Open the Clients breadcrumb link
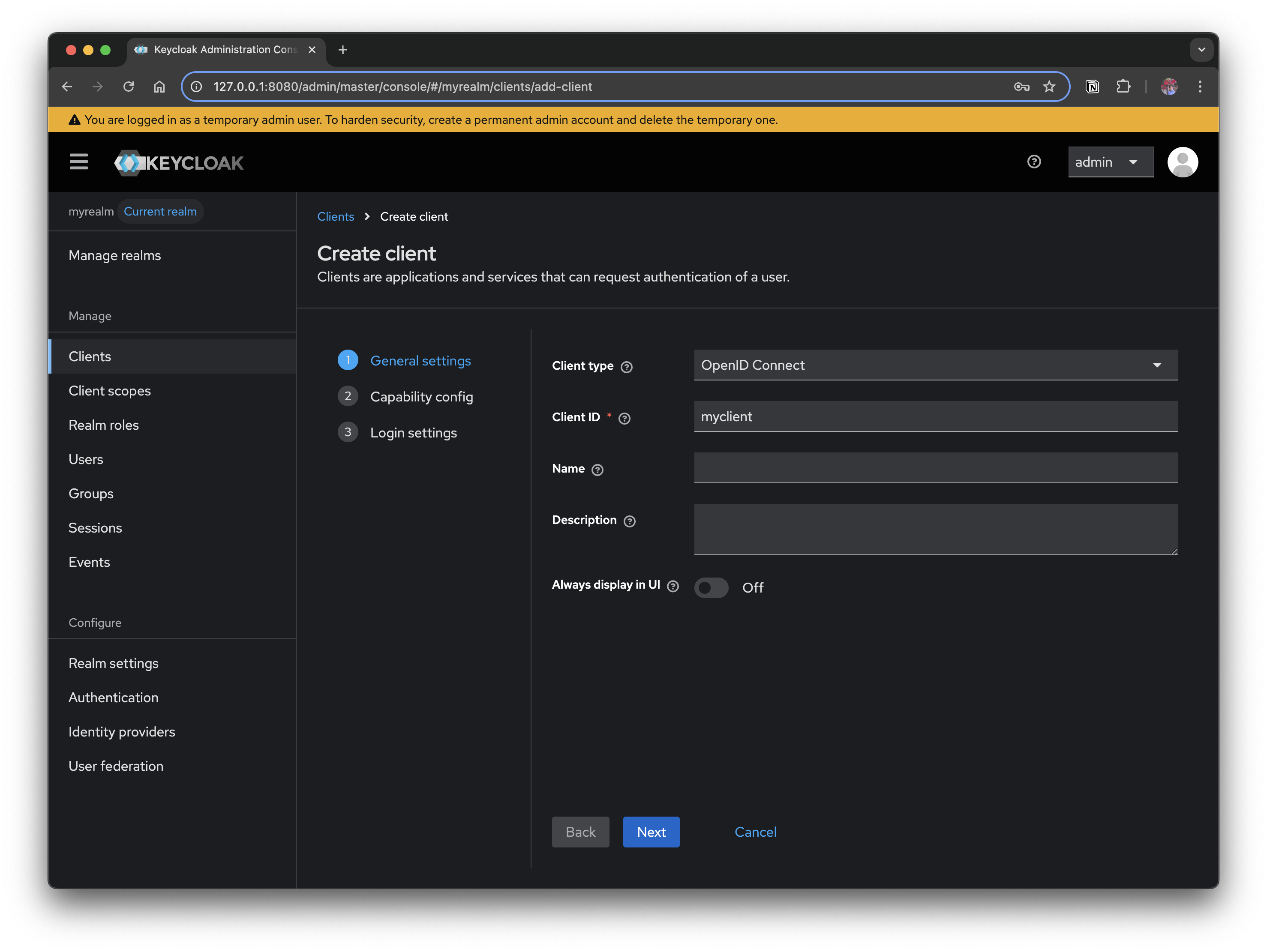Image resolution: width=1267 pixels, height=952 pixels. coord(335,216)
